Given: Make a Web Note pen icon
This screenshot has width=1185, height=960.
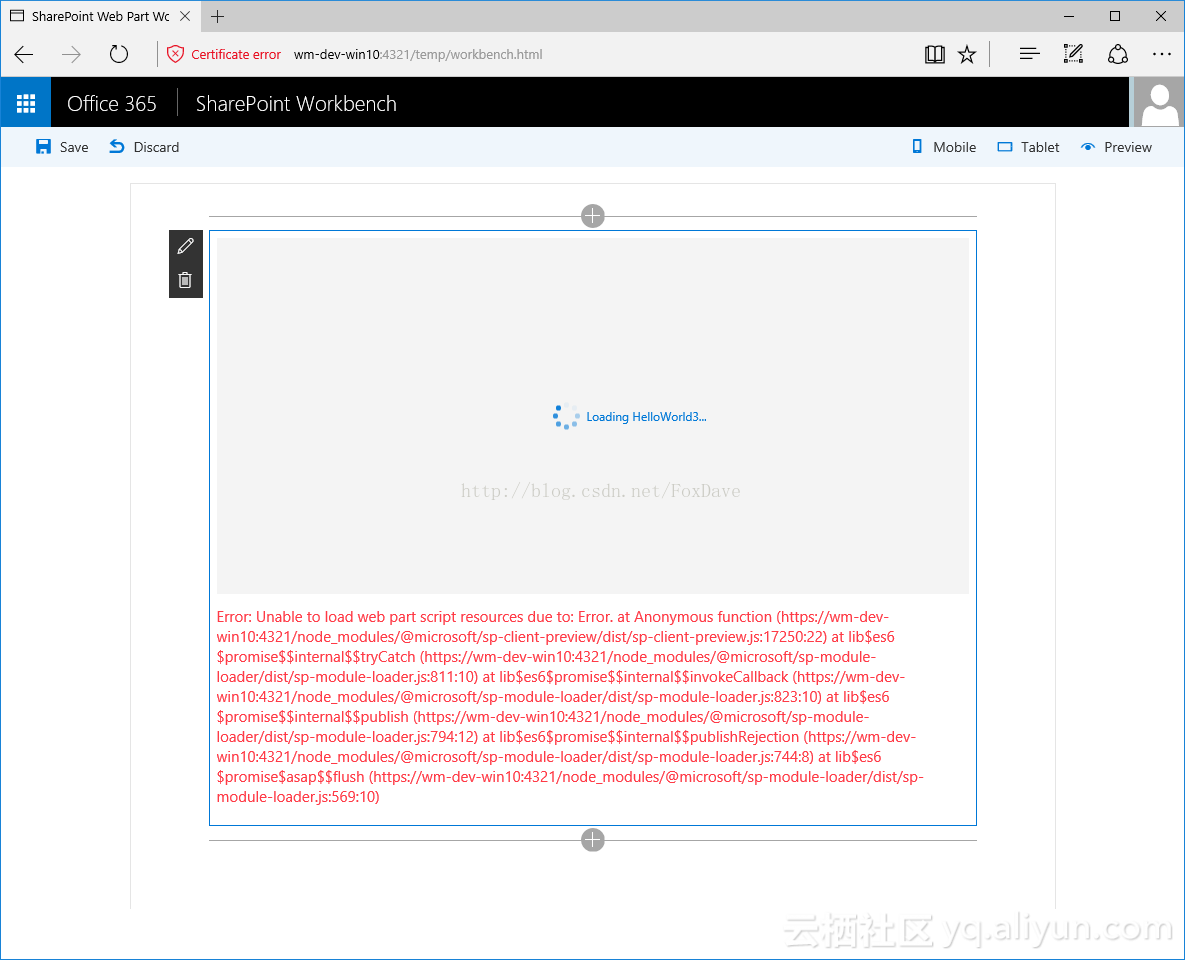Looking at the screenshot, I should (x=1073, y=54).
